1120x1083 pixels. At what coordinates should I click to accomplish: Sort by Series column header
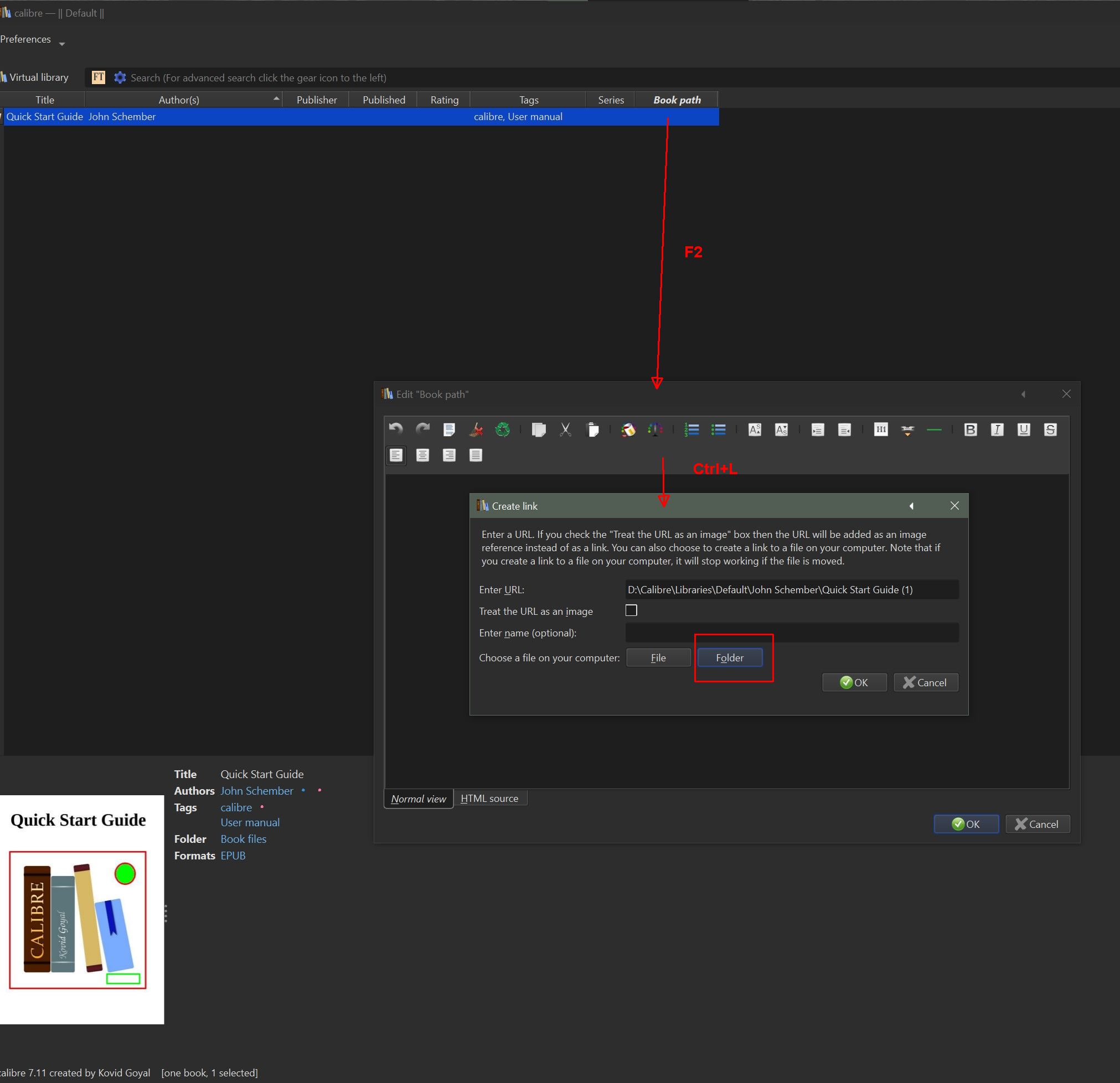[610, 100]
